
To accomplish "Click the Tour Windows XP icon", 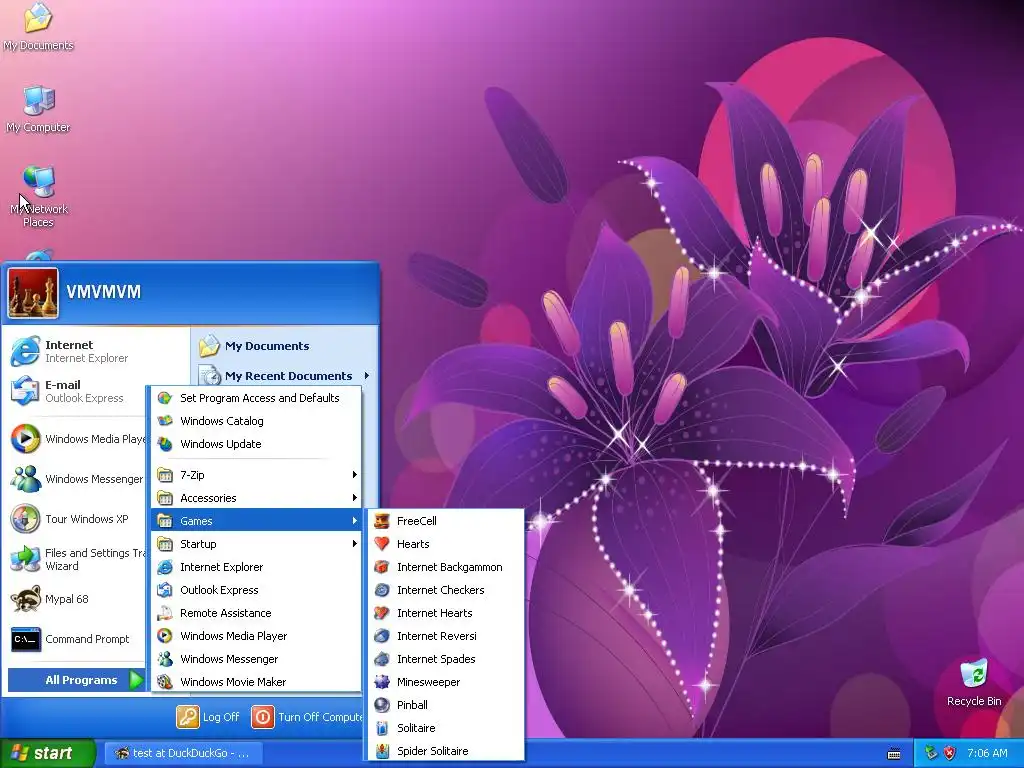I will tap(25, 519).
